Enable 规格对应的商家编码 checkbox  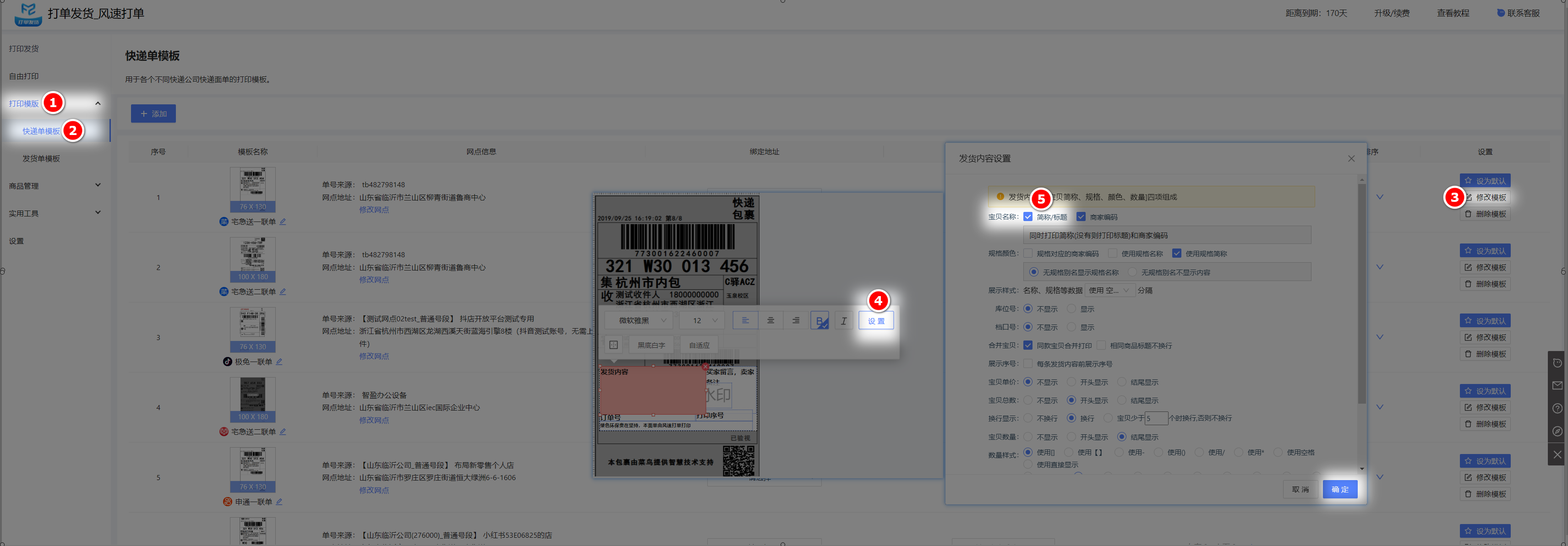[1027, 253]
